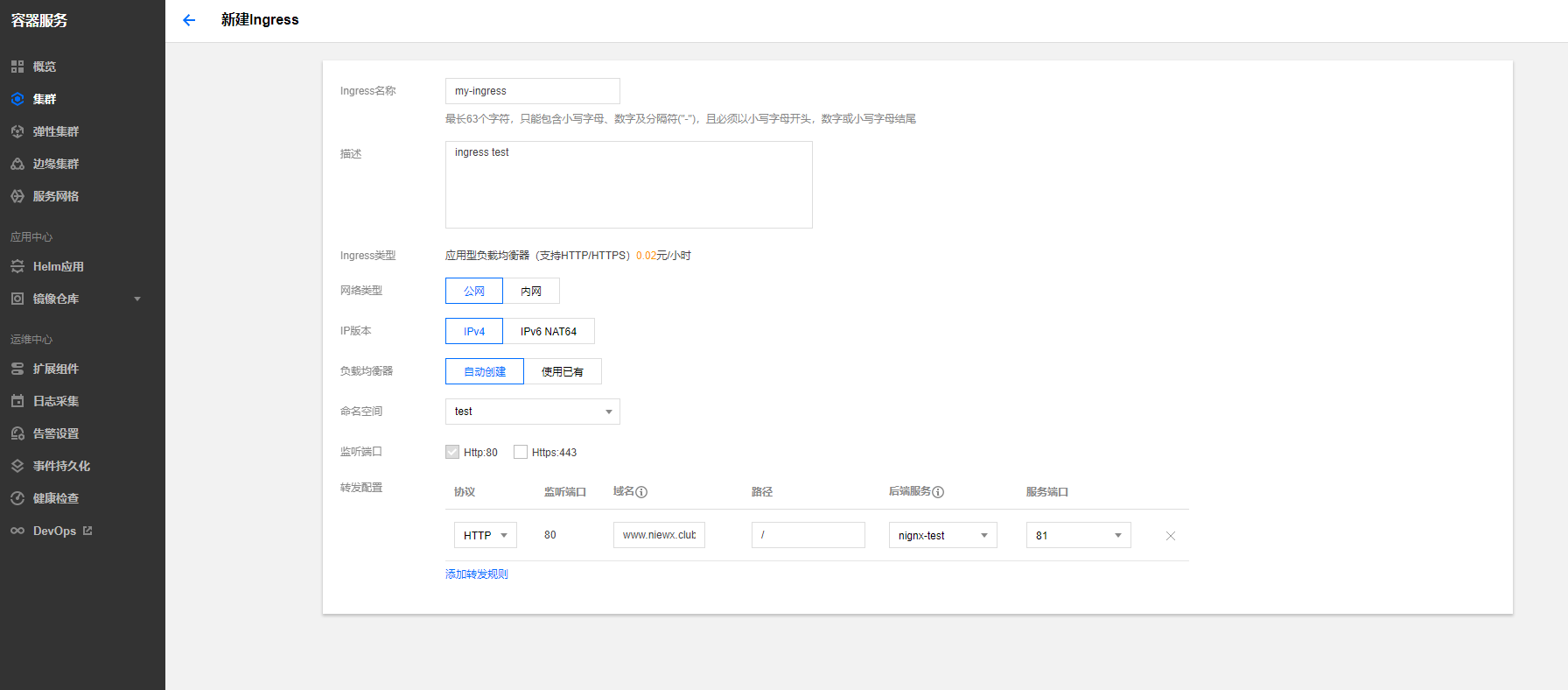
Task: Click the 域名 field with www.niewx.club
Action: click(x=659, y=535)
